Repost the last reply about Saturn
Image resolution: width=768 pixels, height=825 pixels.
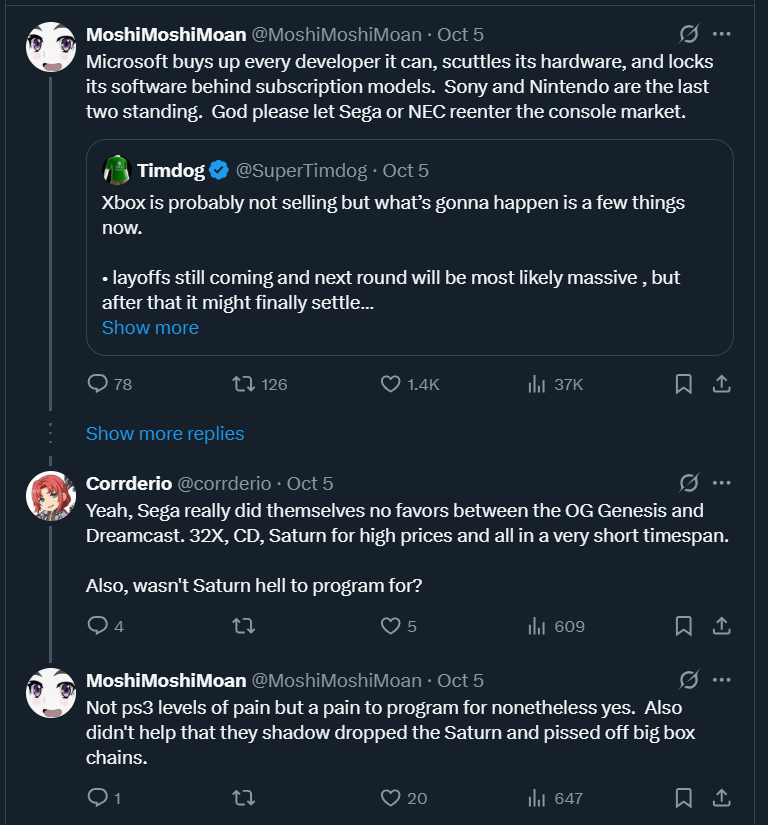(242, 797)
